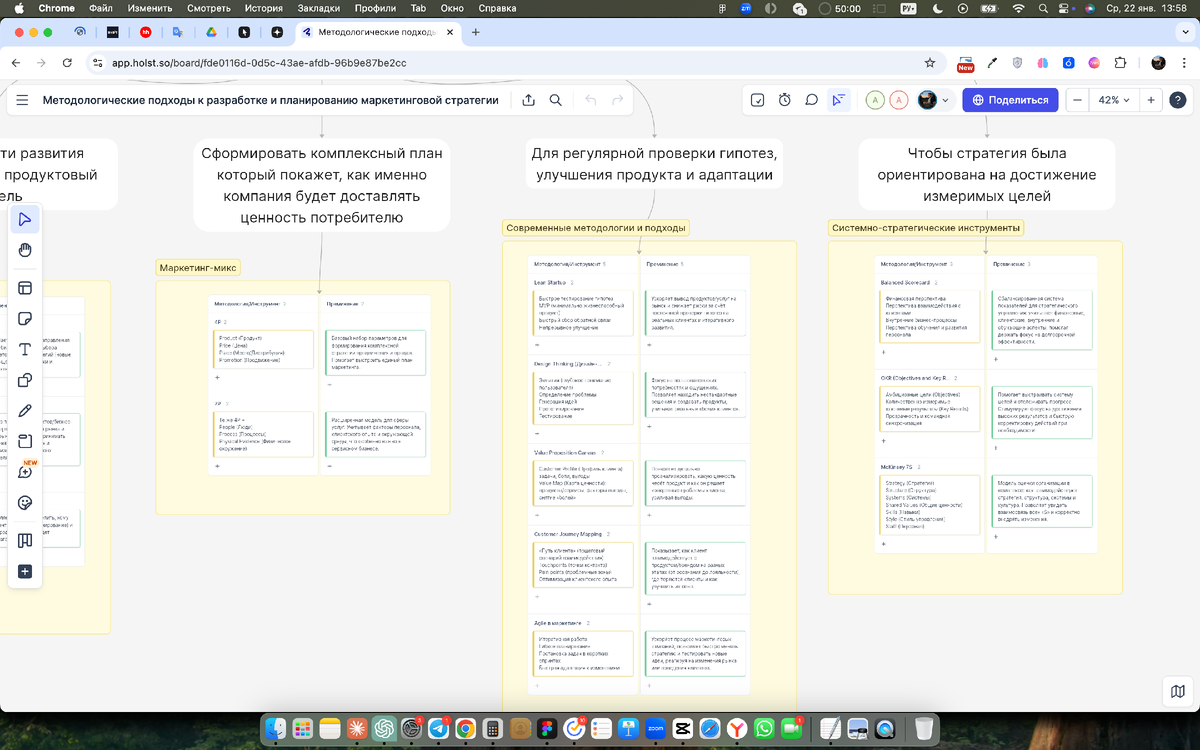Select the Системно-стратегические инструменты label

(x=926, y=228)
